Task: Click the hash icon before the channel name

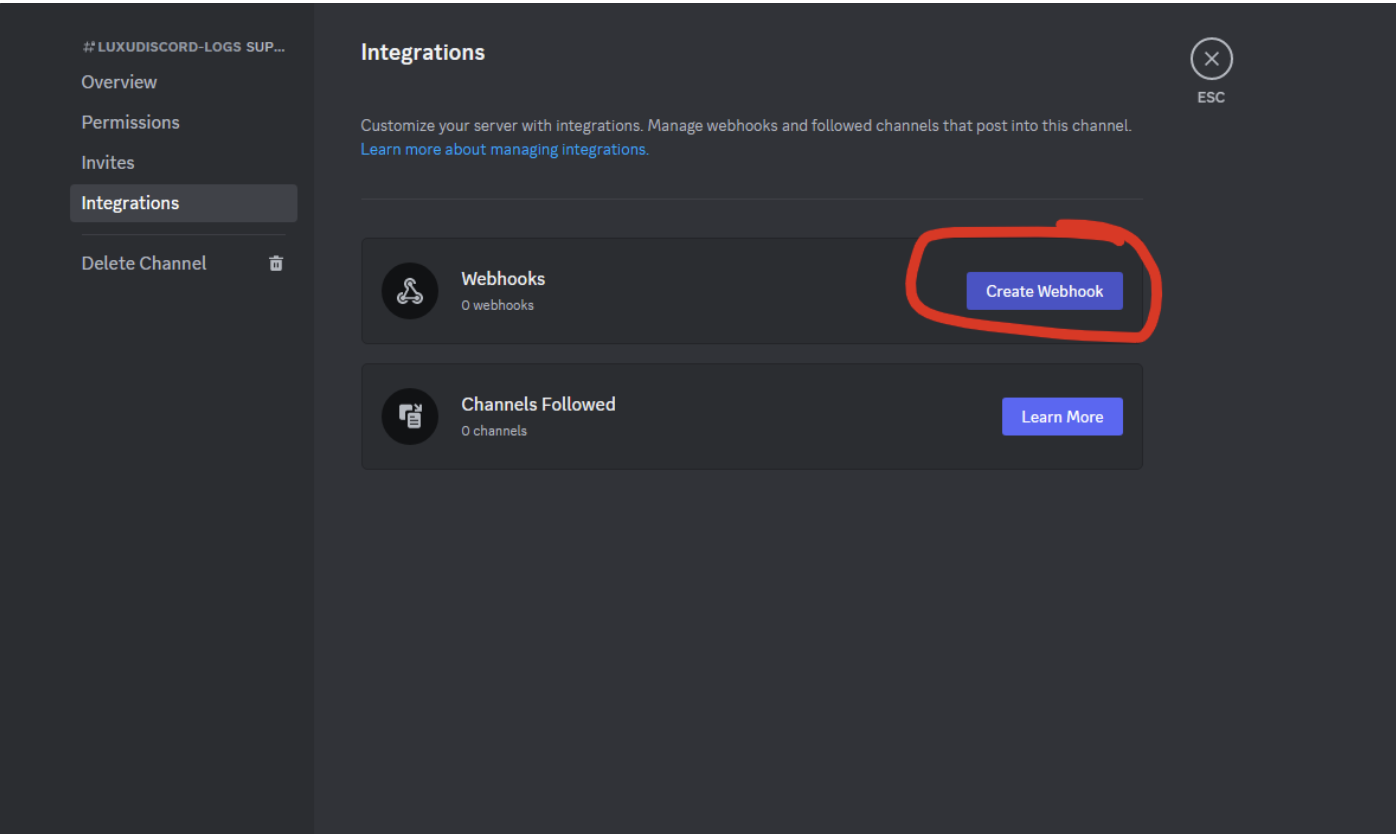Action: 88,47
